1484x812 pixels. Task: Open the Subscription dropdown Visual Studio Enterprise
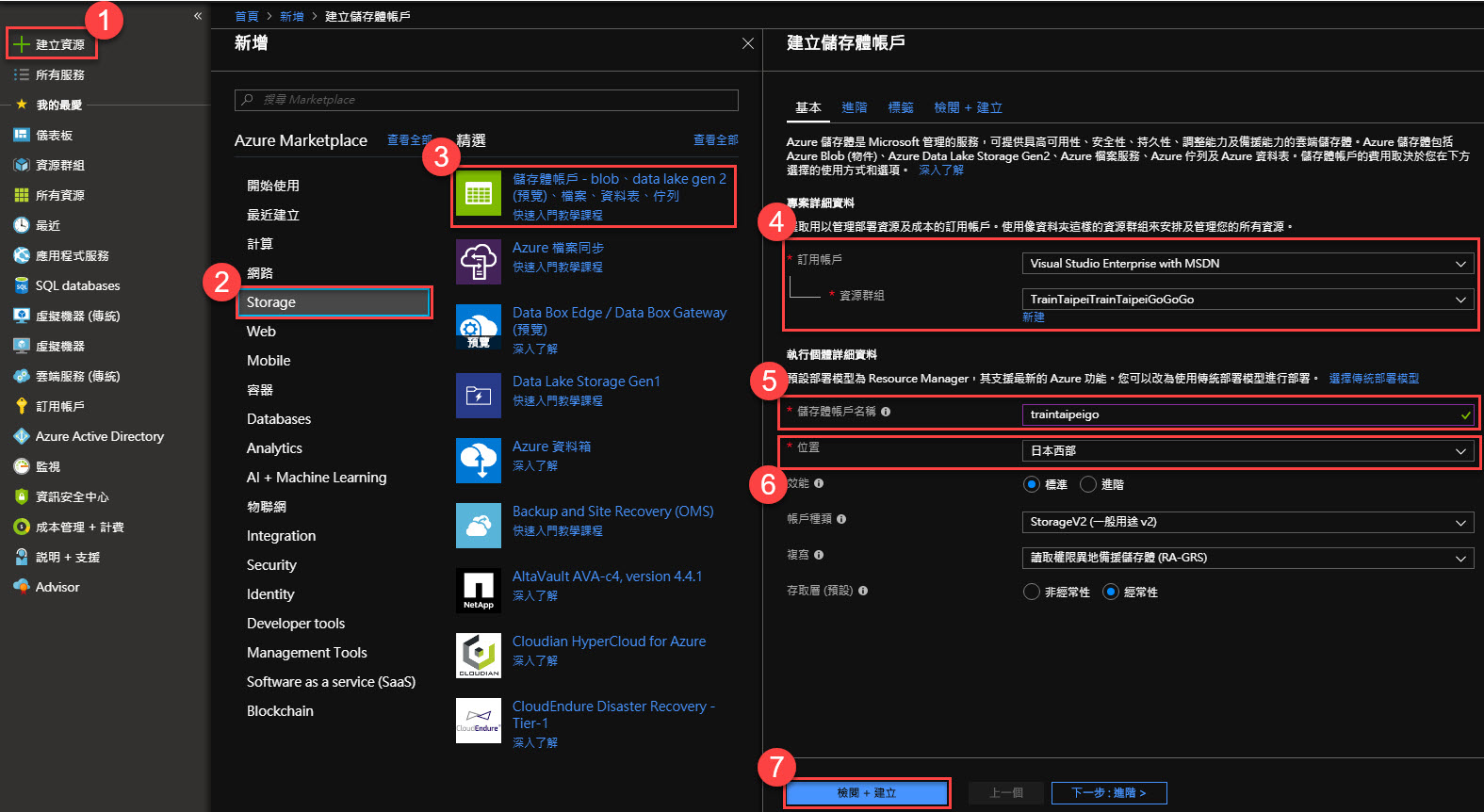1248,264
